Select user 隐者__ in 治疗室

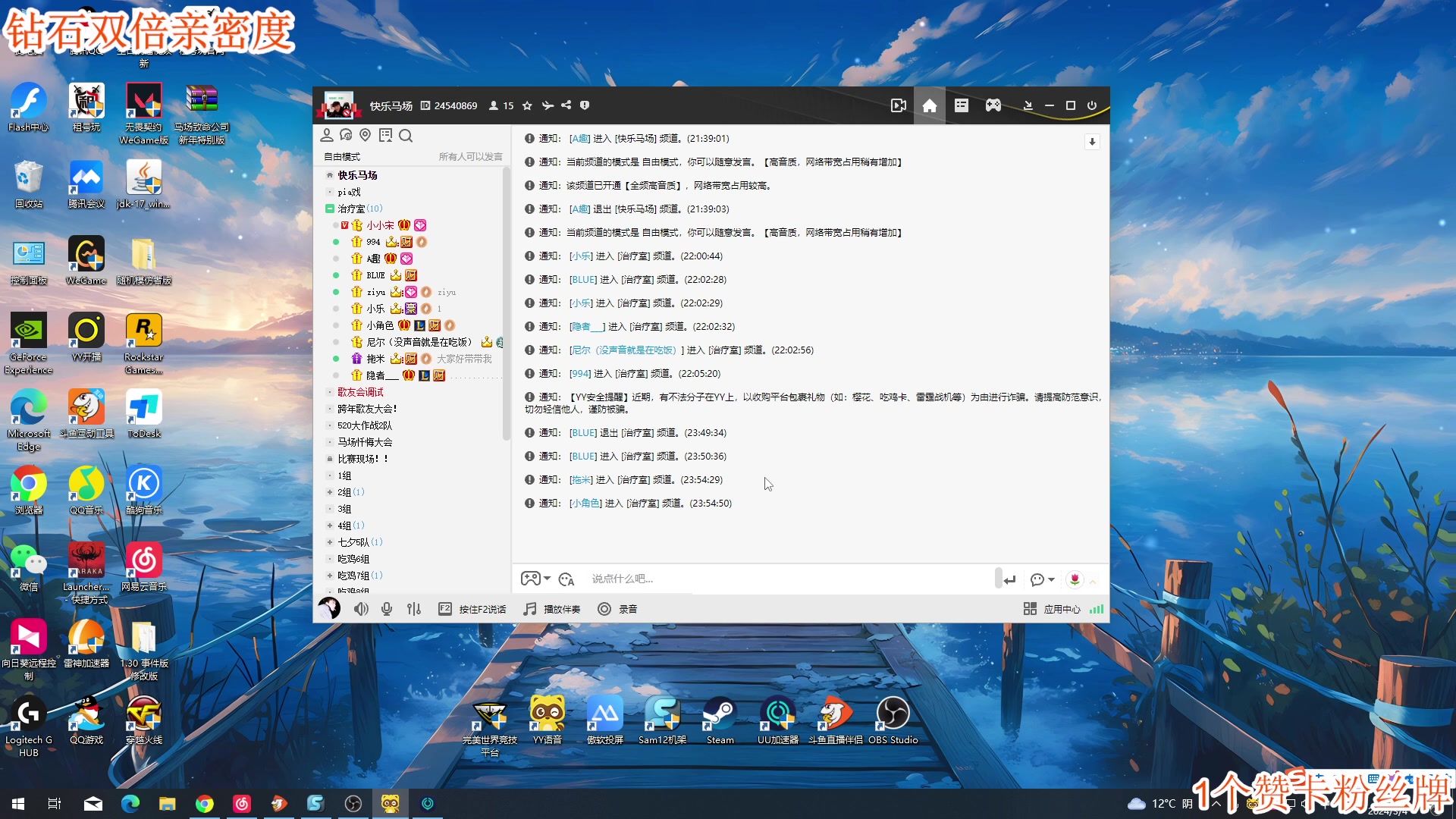[x=382, y=375]
